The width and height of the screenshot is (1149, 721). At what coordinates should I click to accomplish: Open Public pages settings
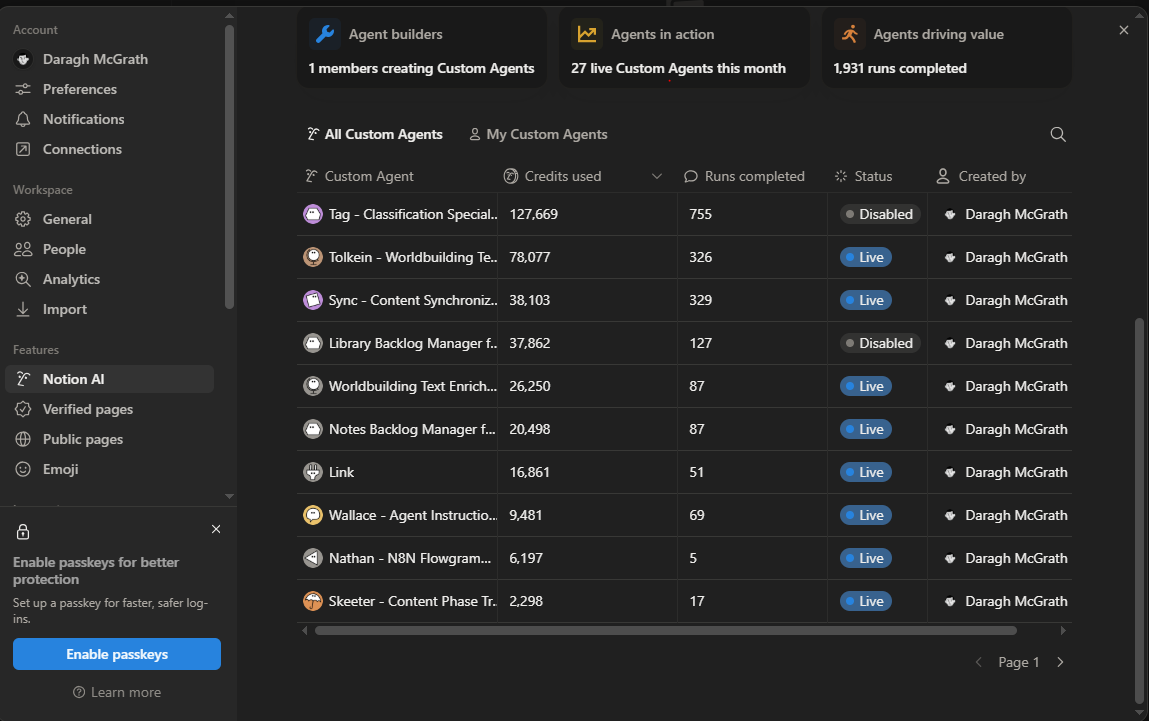82,440
